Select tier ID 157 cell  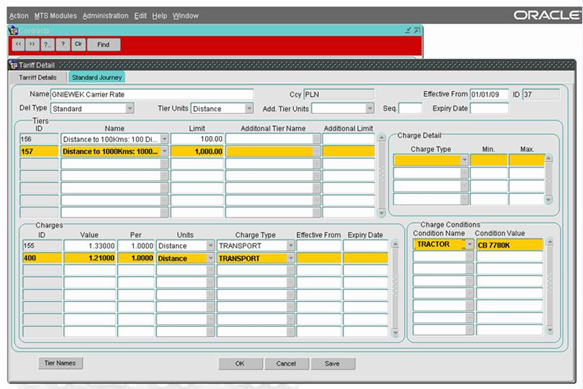click(x=39, y=151)
